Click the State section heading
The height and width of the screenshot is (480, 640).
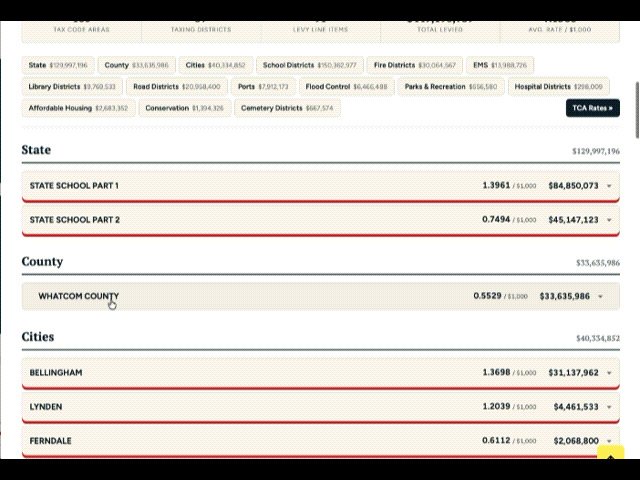tap(36, 150)
